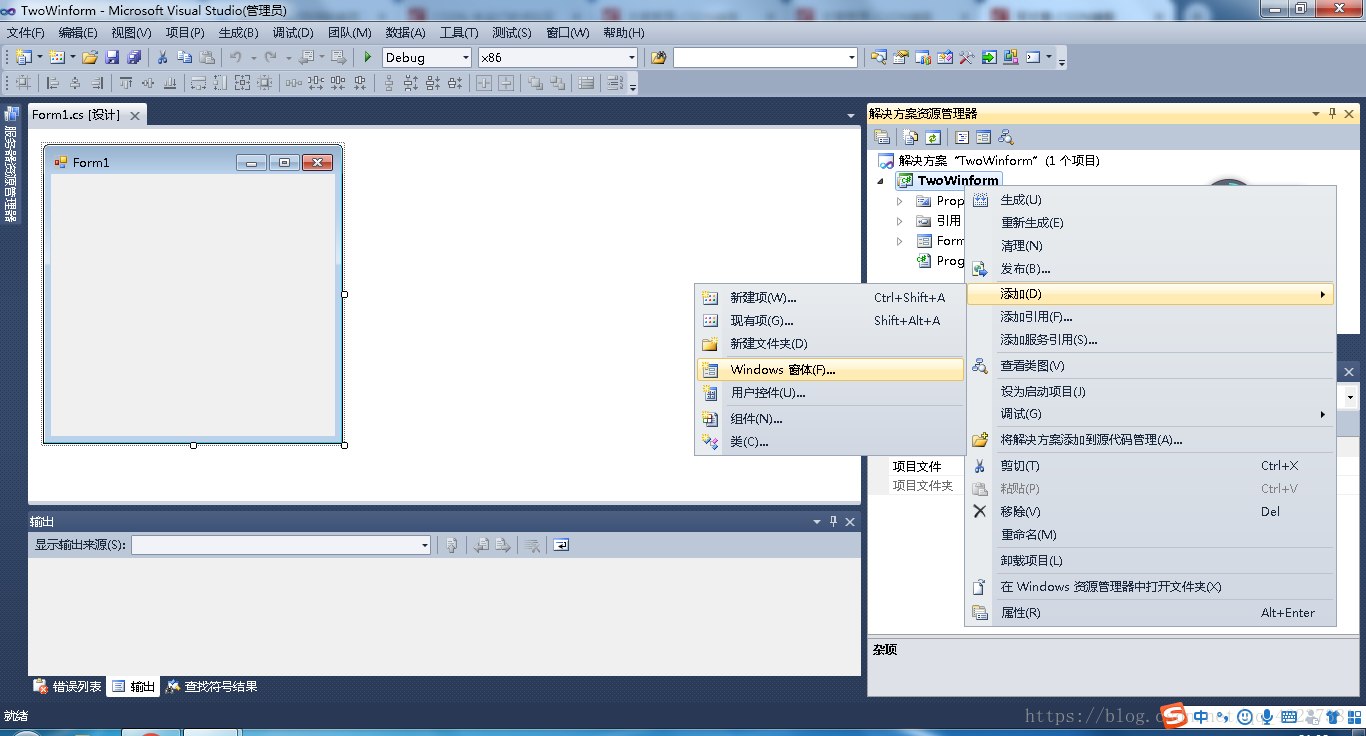Open the Find combo box dropdown
This screenshot has width=1366, height=736.
(852, 58)
